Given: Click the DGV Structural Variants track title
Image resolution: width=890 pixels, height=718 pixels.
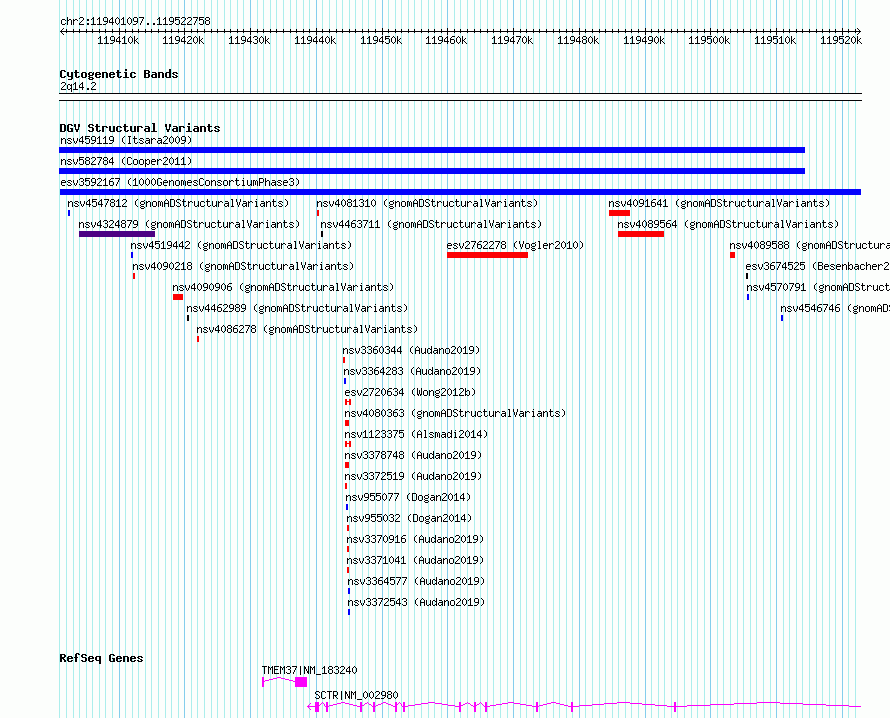Looking at the screenshot, I should pyautogui.click(x=140, y=128).
